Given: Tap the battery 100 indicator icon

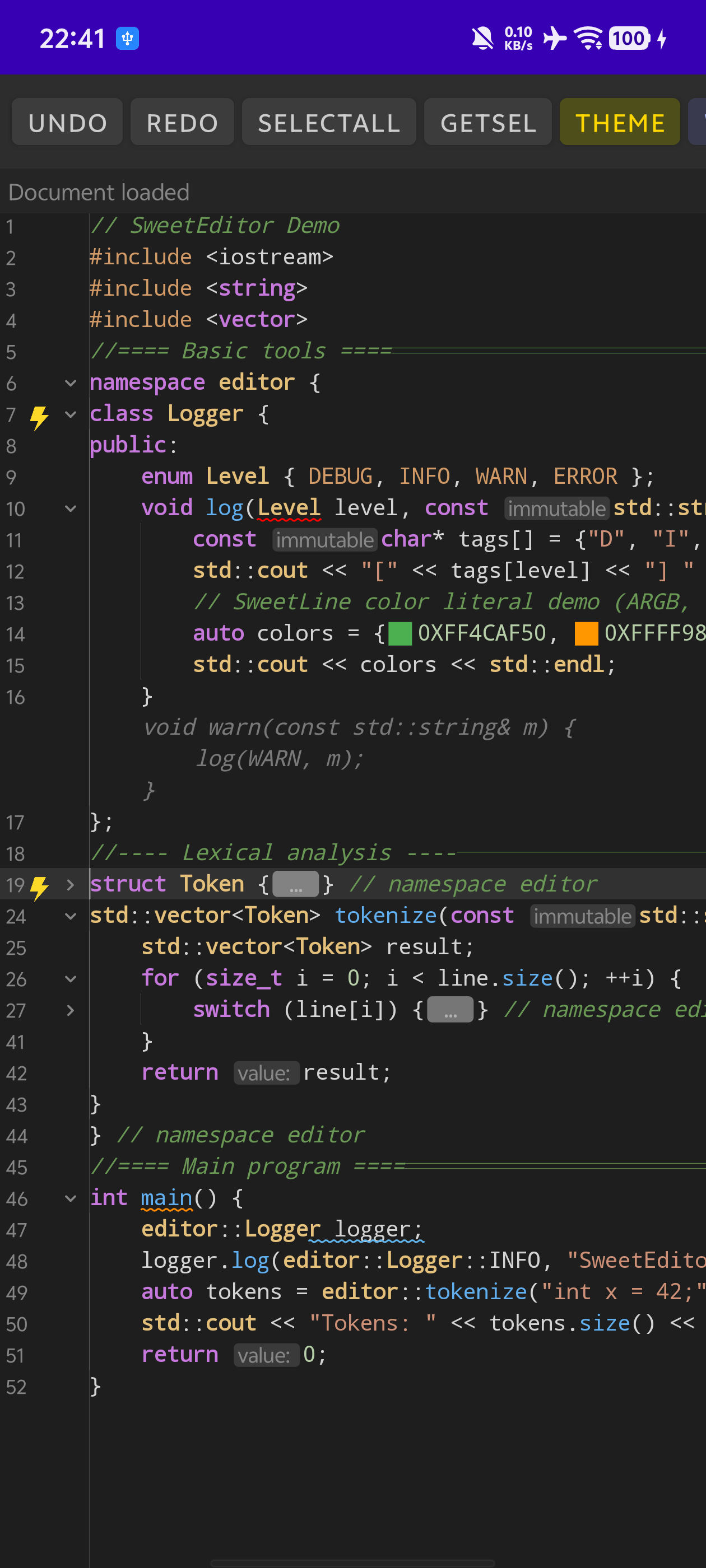Looking at the screenshot, I should pyautogui.click(x=629, y=38).
